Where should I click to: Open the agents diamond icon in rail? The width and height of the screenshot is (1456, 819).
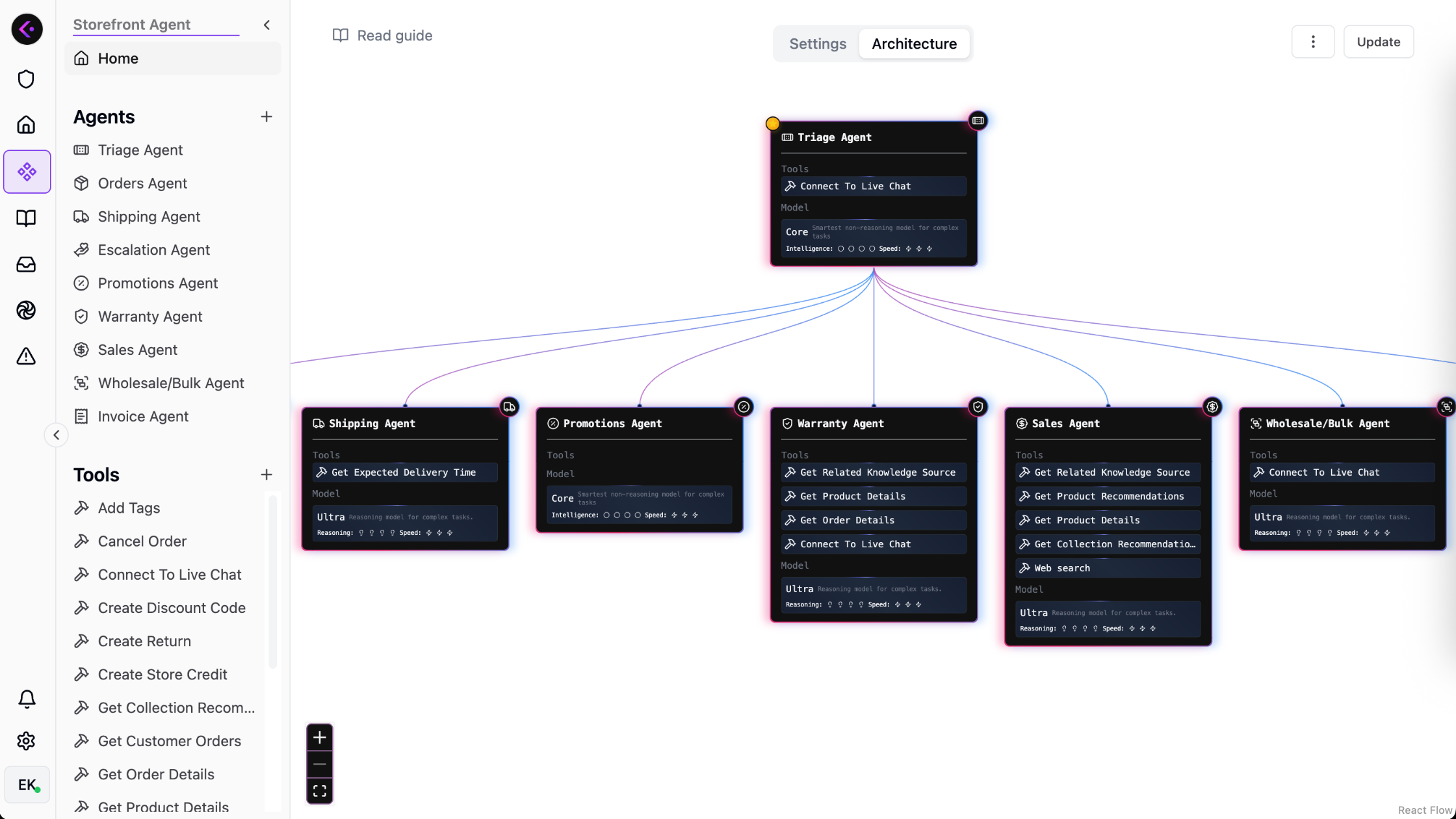click(27, 172)
